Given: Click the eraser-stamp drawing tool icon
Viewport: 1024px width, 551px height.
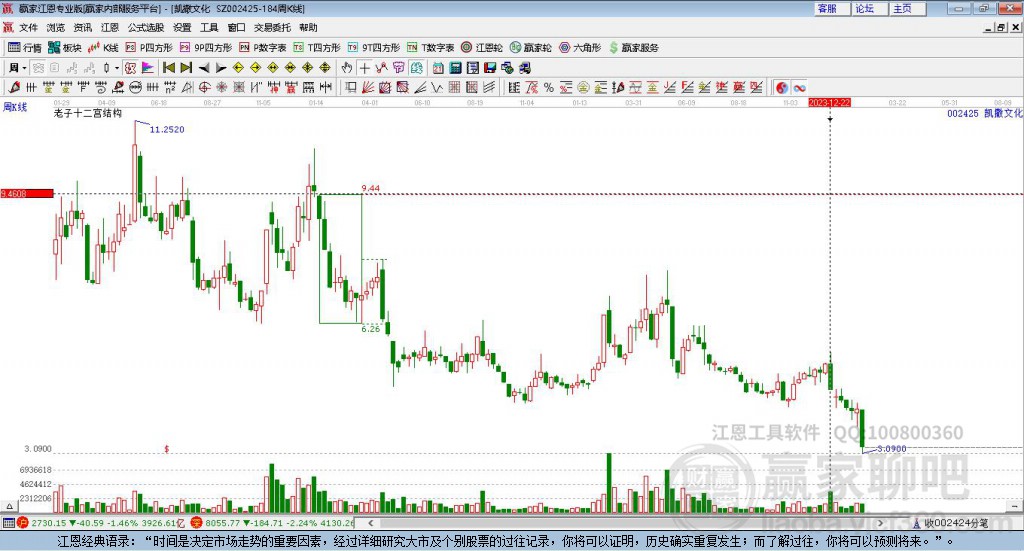Looking at the screenshot, I should (x=118, y=87).
